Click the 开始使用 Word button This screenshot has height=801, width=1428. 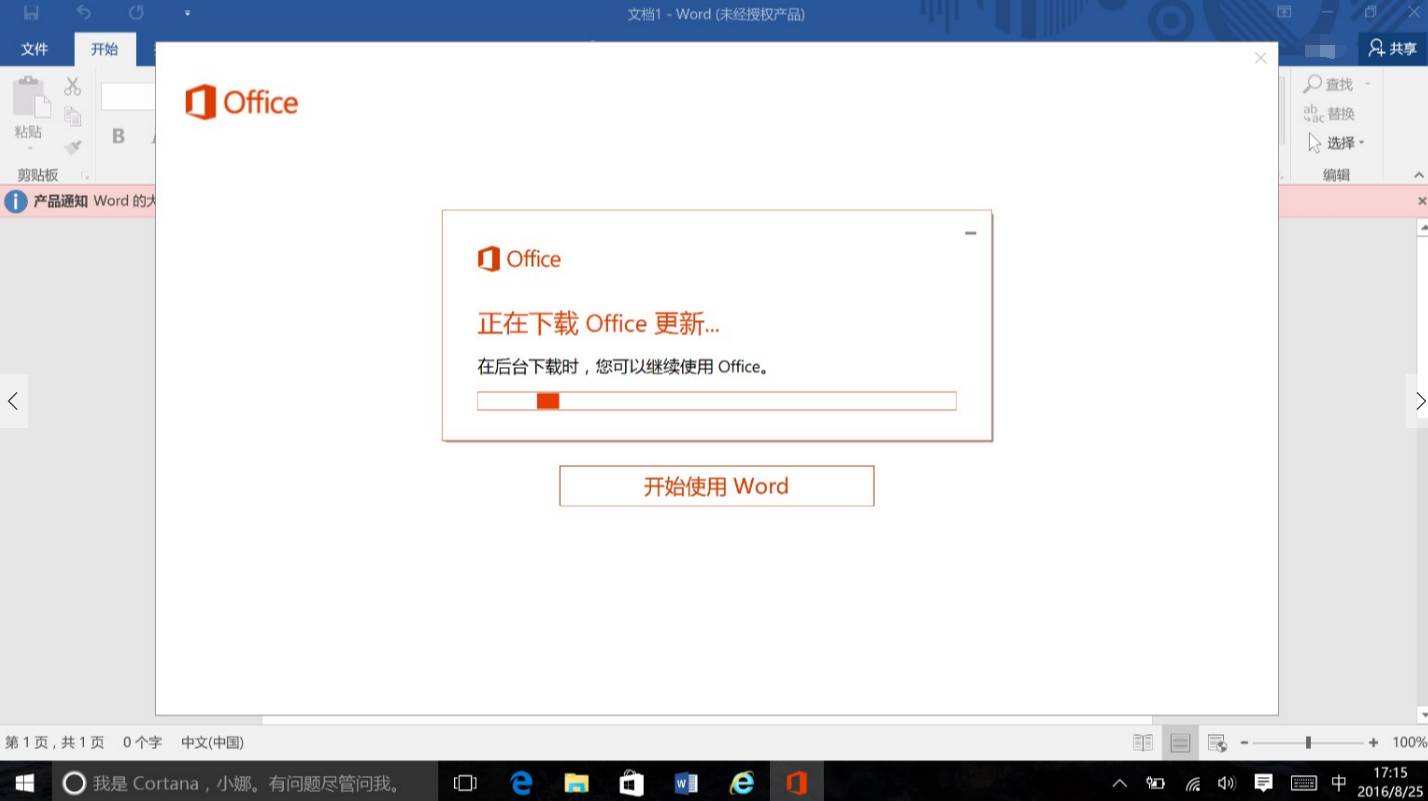716,486
